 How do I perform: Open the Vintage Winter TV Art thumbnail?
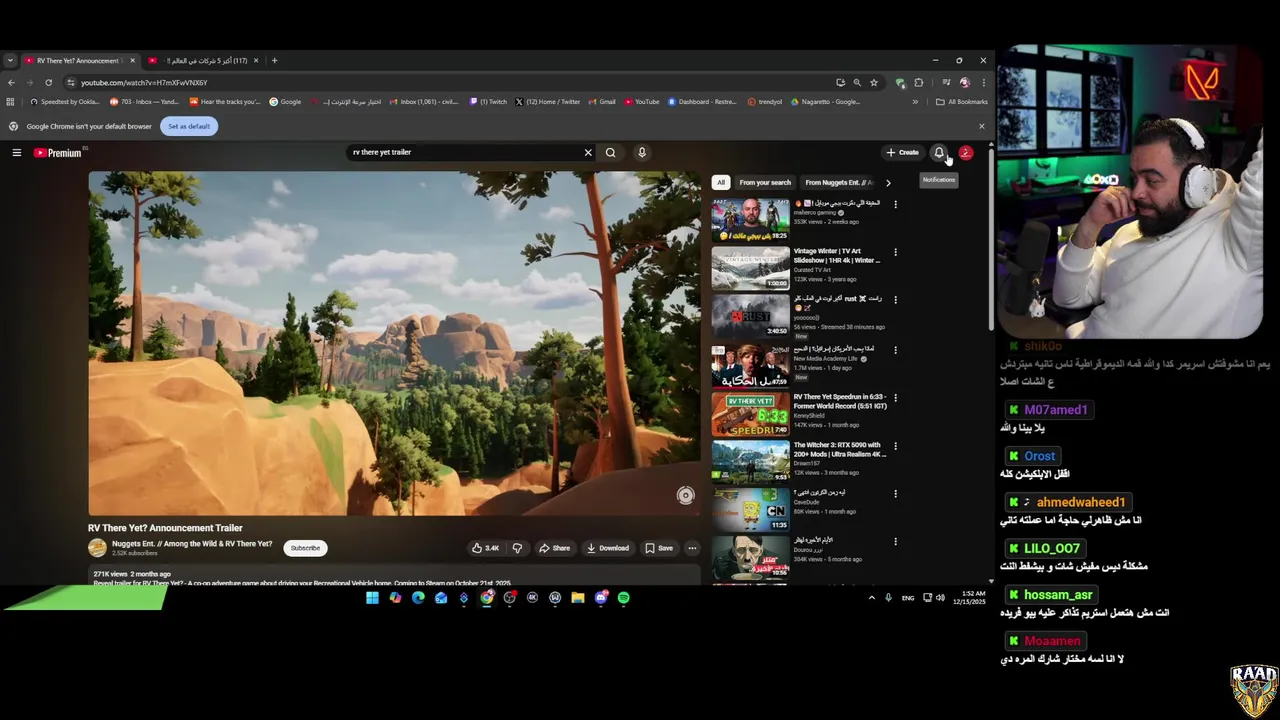[x=750, y=268]
